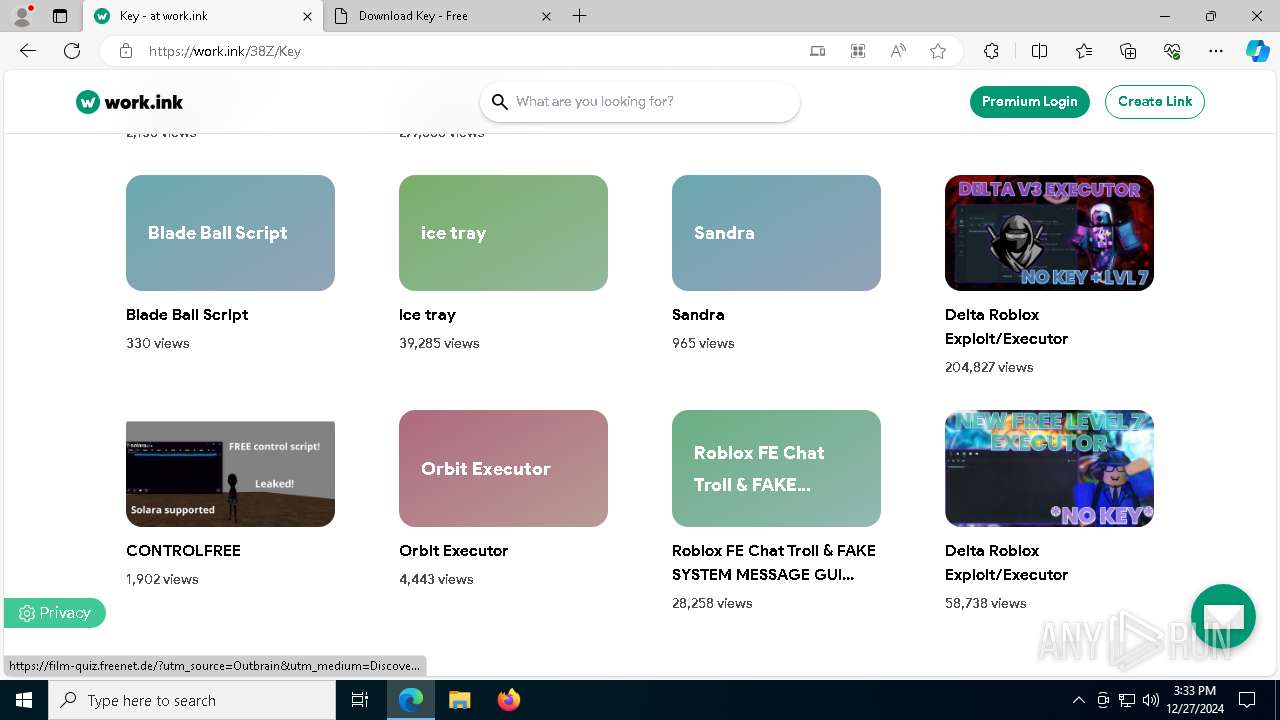This screenshot has width=1280, height=720.
Task: Click the 'What are you looking for?' search field
Action: (640, 101)
